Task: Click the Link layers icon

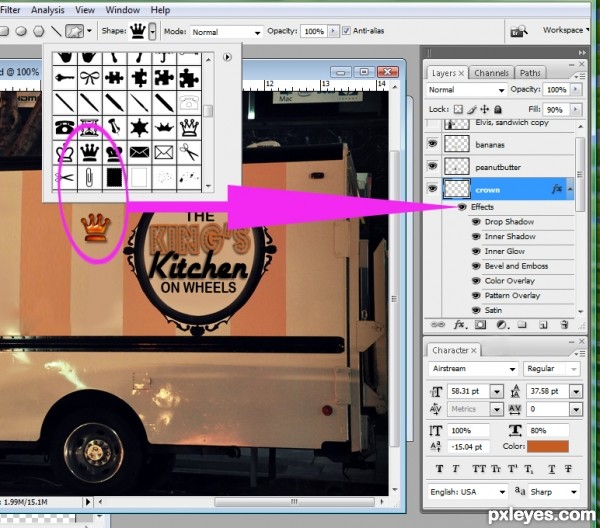Action: 437,325
